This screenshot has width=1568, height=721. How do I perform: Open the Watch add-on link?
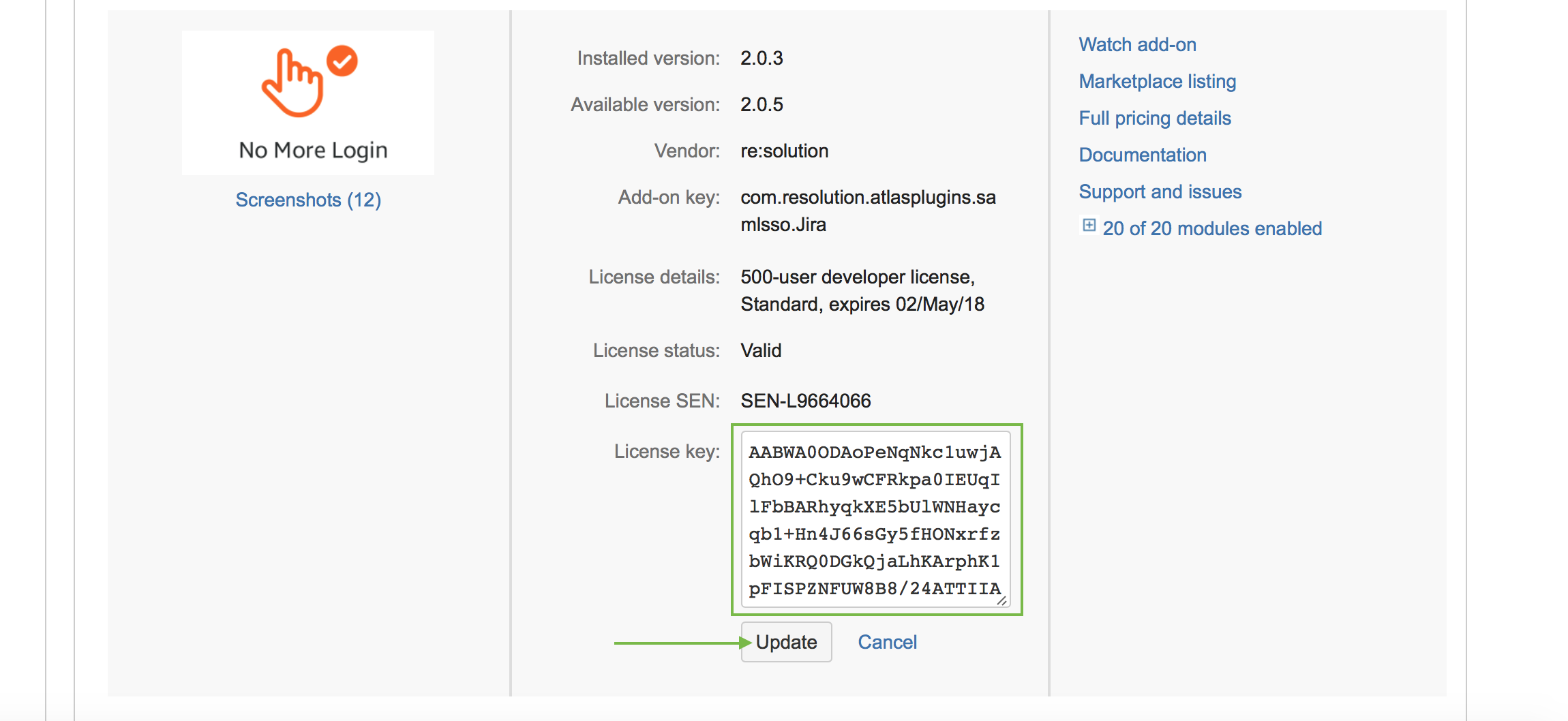(1137, 44)
